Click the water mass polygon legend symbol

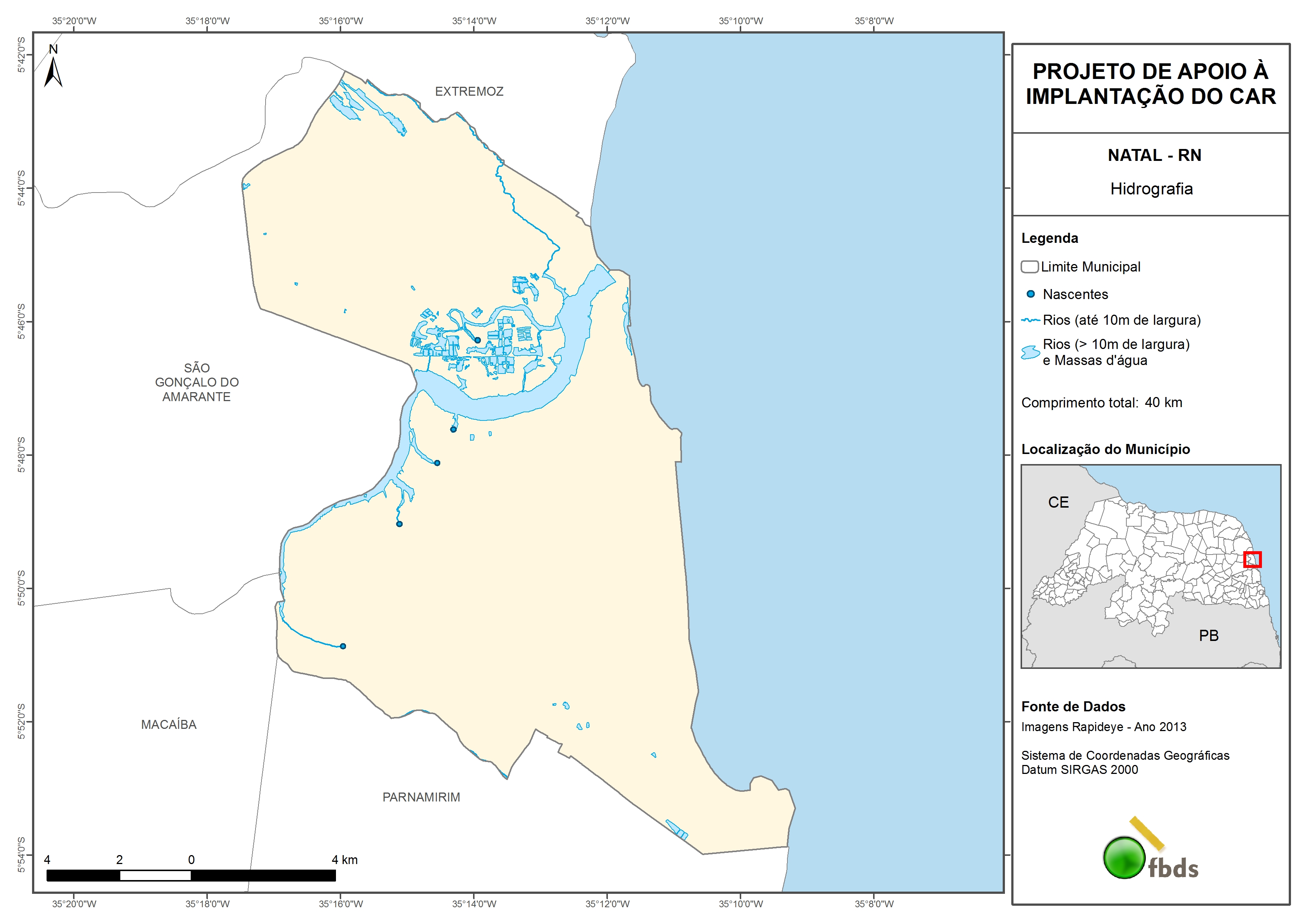[x=1030, y=352]
